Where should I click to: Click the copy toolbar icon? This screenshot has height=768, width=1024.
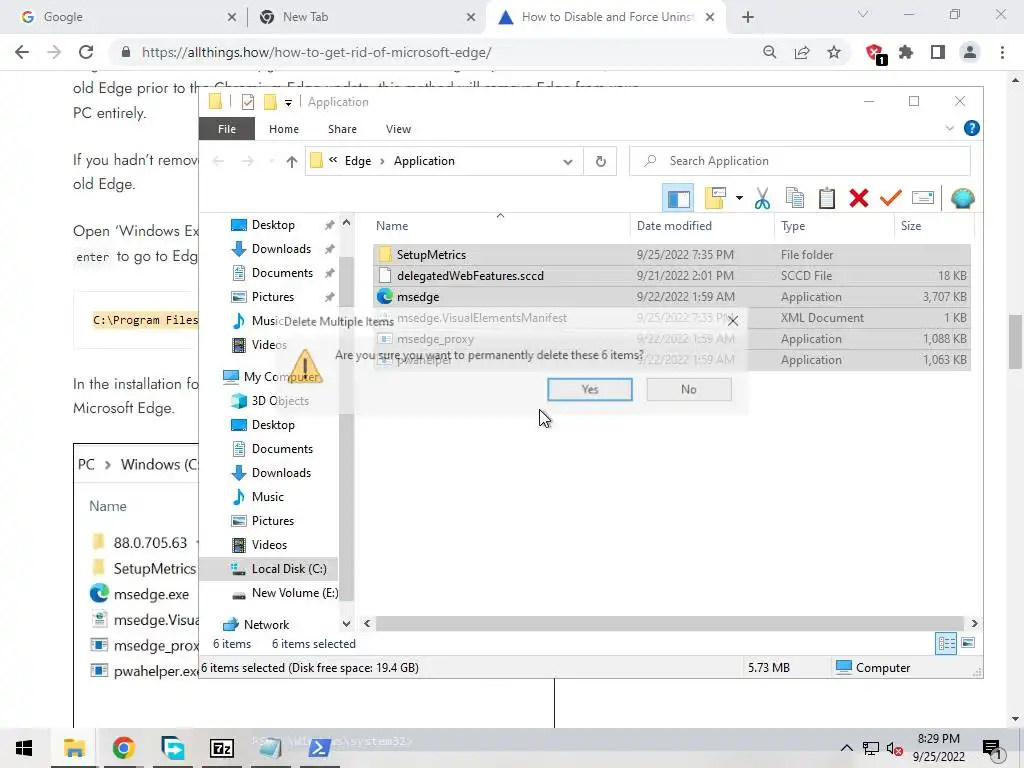pos(795,198)
